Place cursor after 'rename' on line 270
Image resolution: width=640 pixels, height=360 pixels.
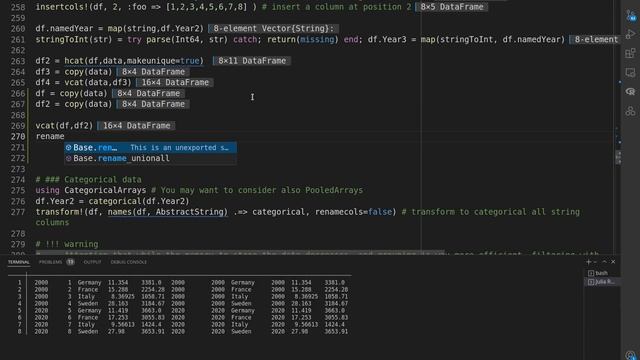click(64, 136)
